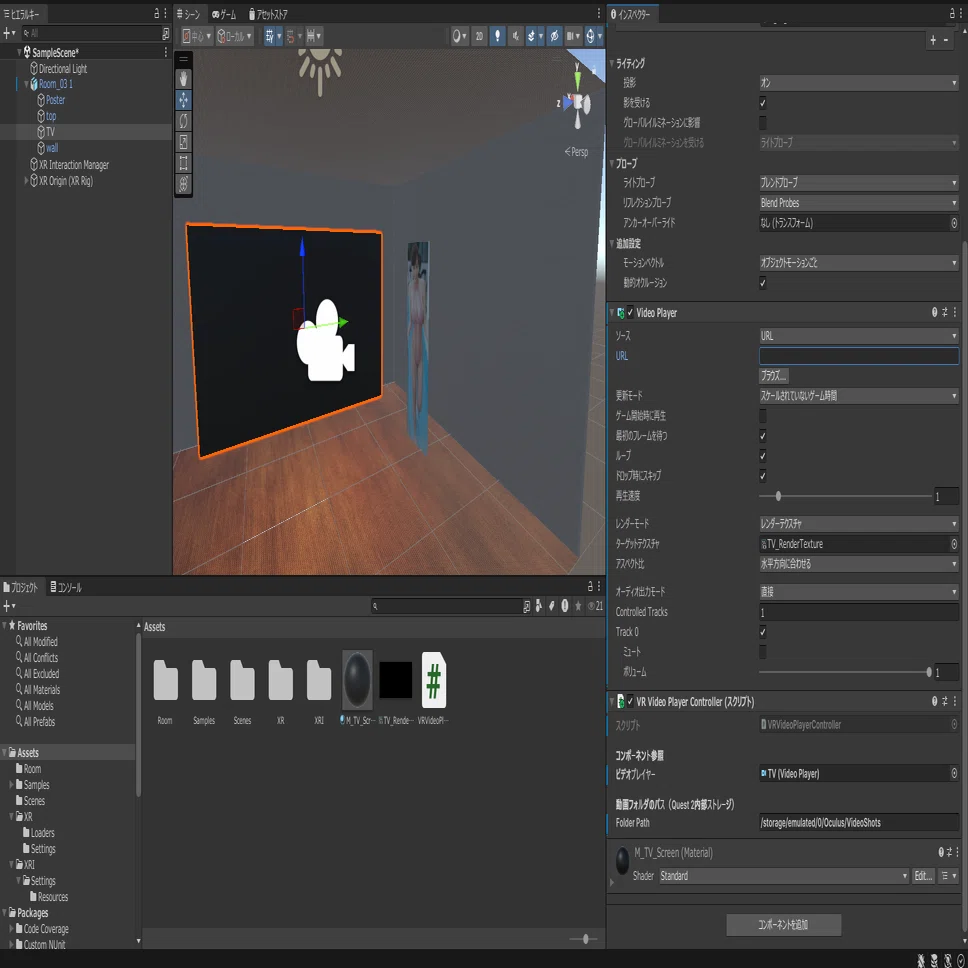Screen dimensions: 968x968
Task: Open the video Source dropdown set to URL
Action: tap(858, 336)
